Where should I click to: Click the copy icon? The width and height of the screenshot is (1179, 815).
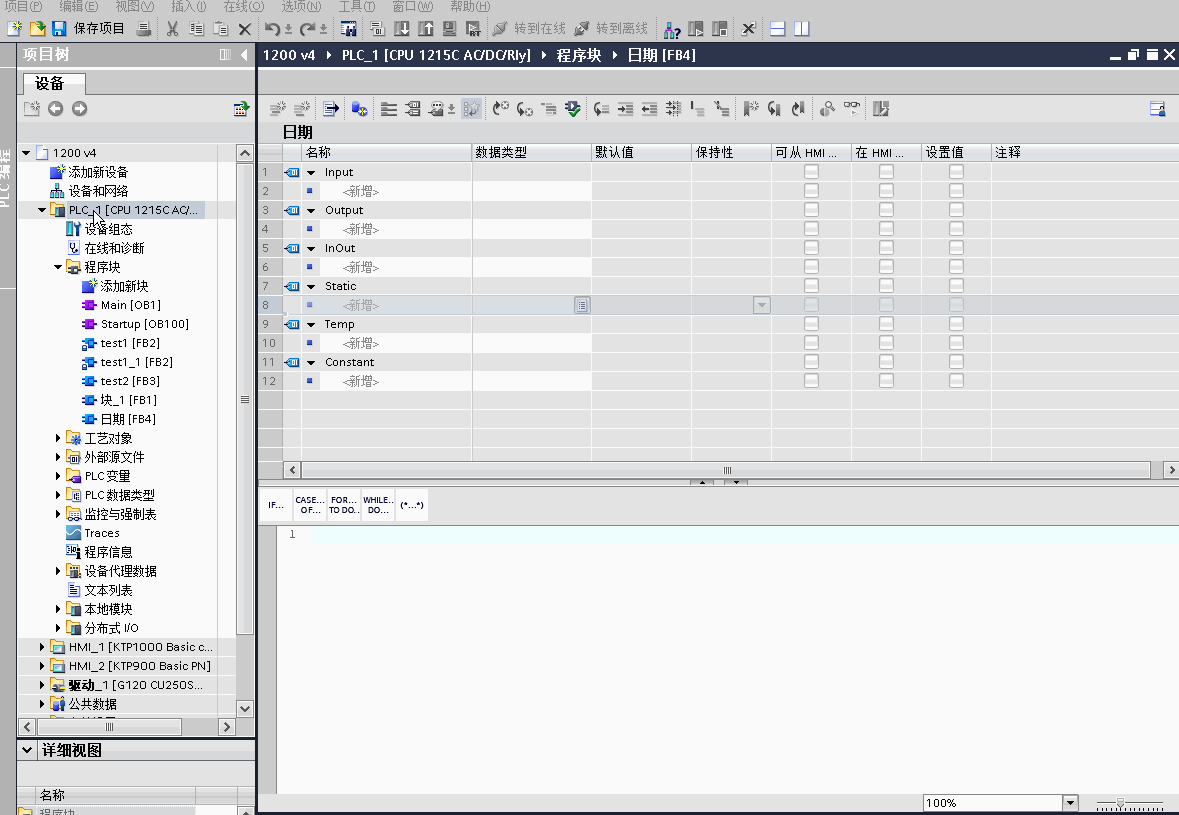point(197,29)
